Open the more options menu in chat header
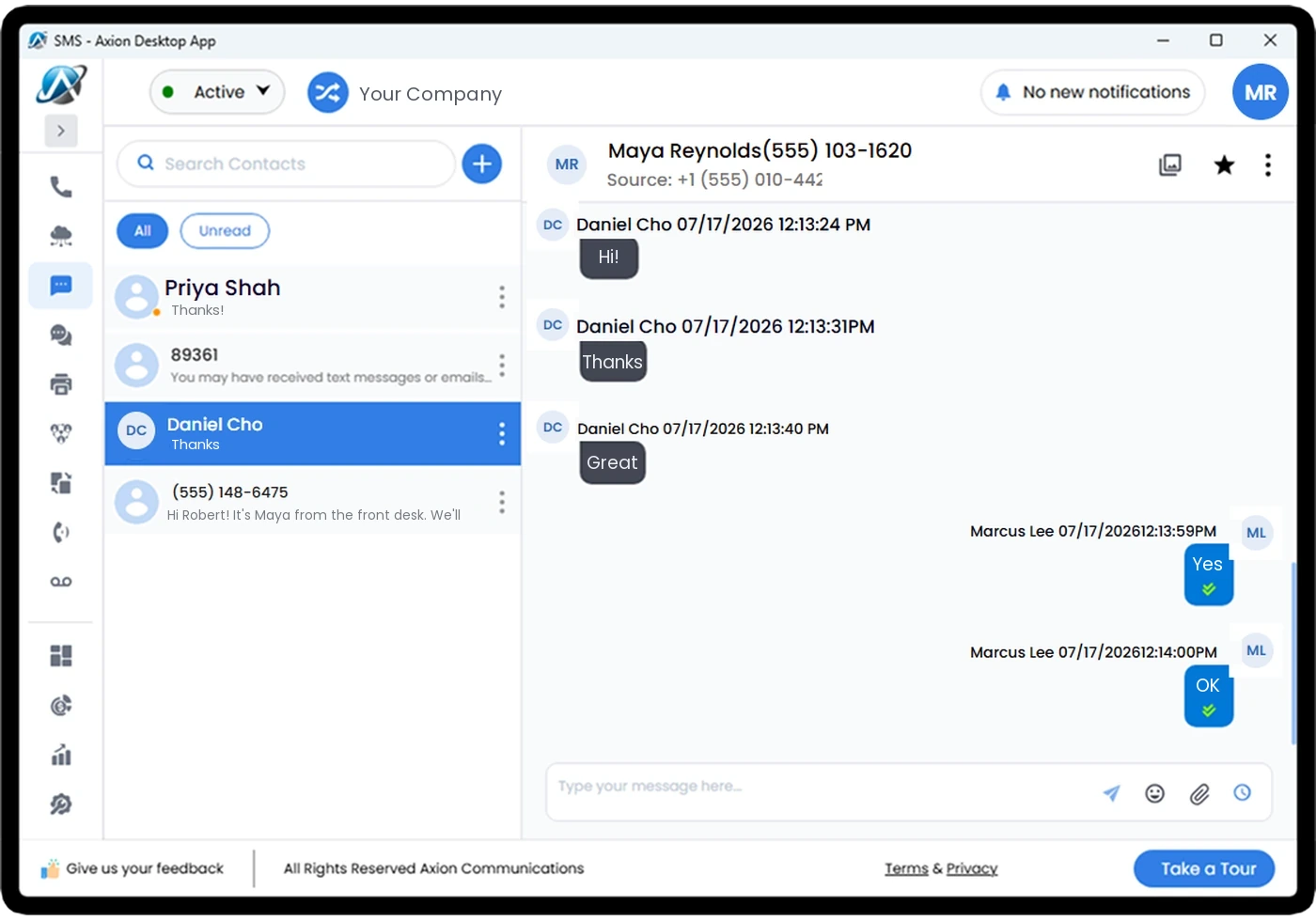 pyautogui.click(x=1268, y=165)
